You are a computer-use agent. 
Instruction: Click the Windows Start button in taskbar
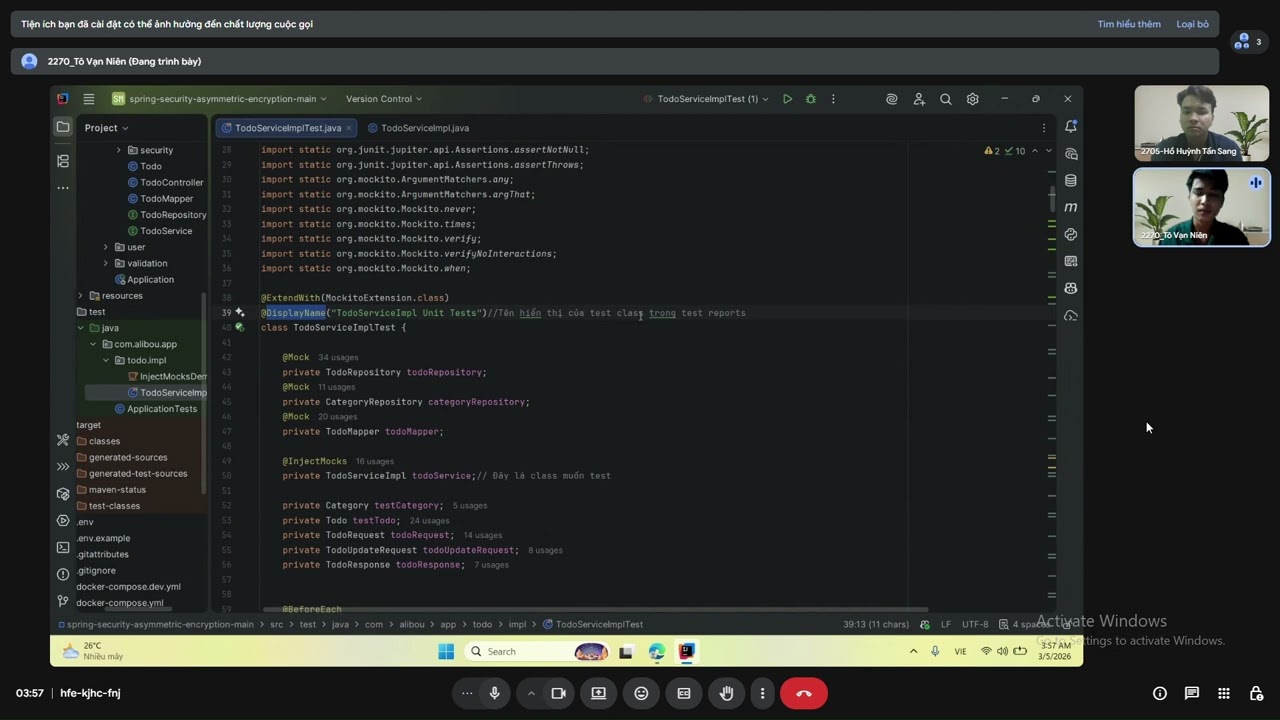pos(446,652)
